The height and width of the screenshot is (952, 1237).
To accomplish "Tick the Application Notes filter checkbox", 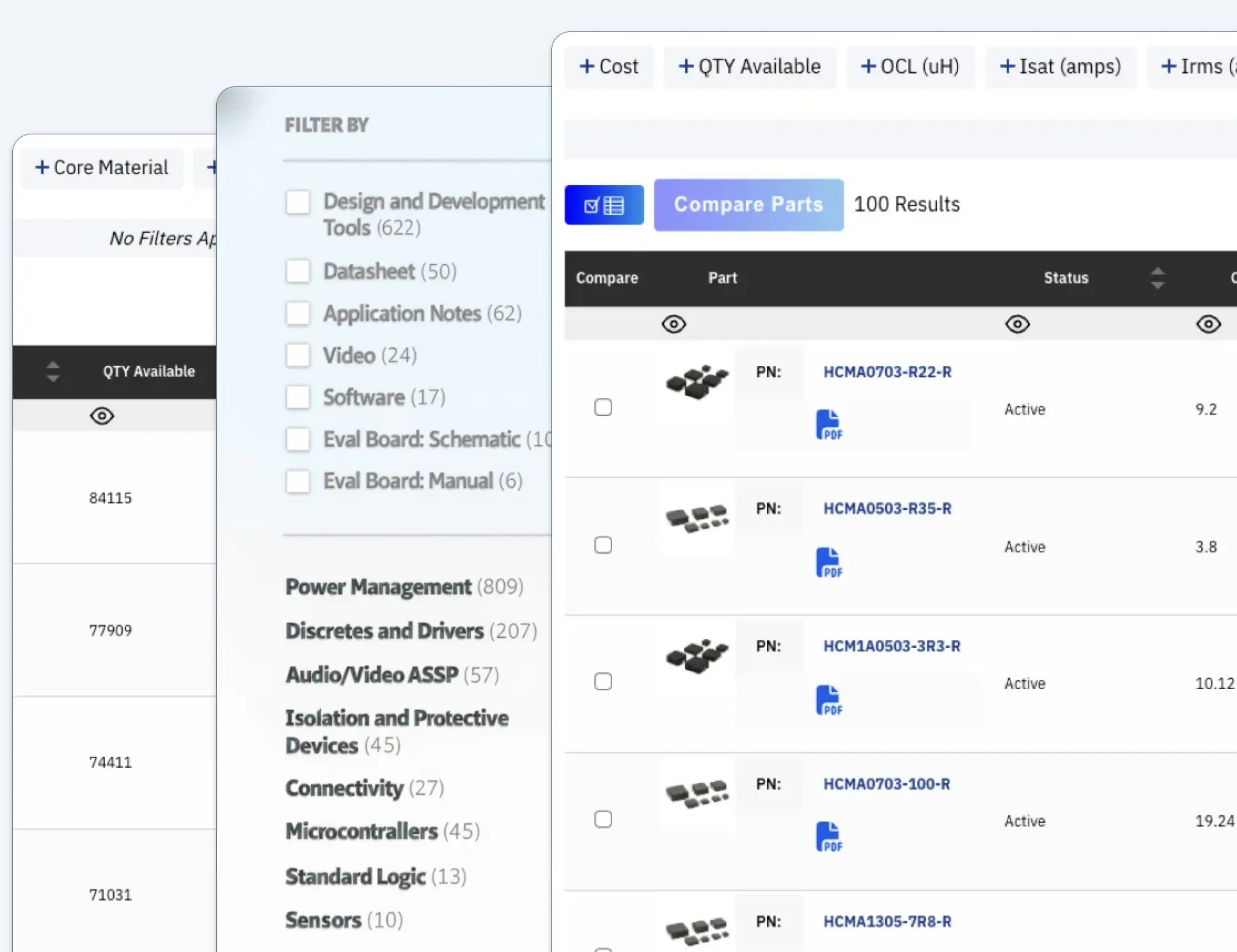I will (x=298, y=313).
